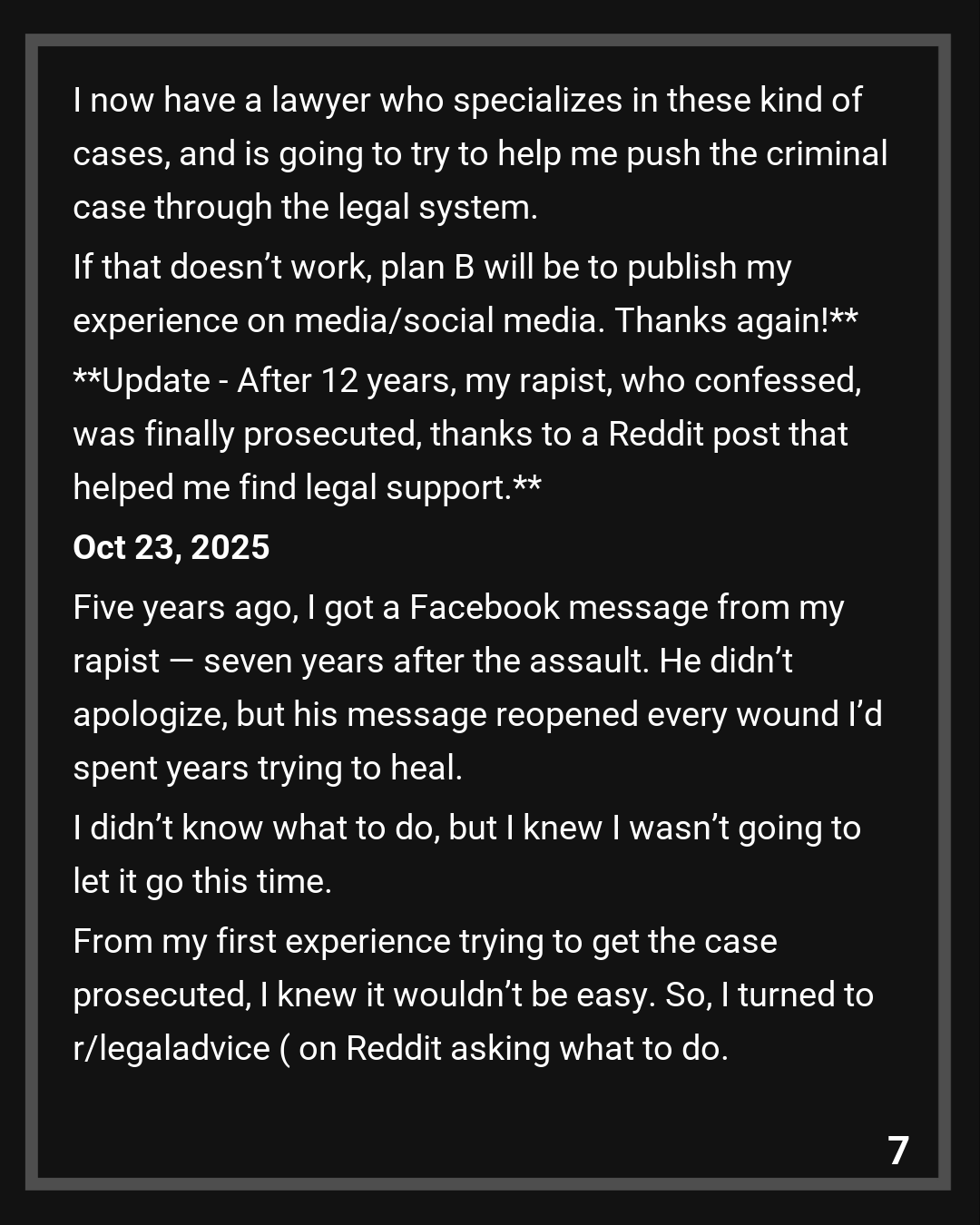Click the page number 7
This screenshot has height=1225, width=980.
897,1151
